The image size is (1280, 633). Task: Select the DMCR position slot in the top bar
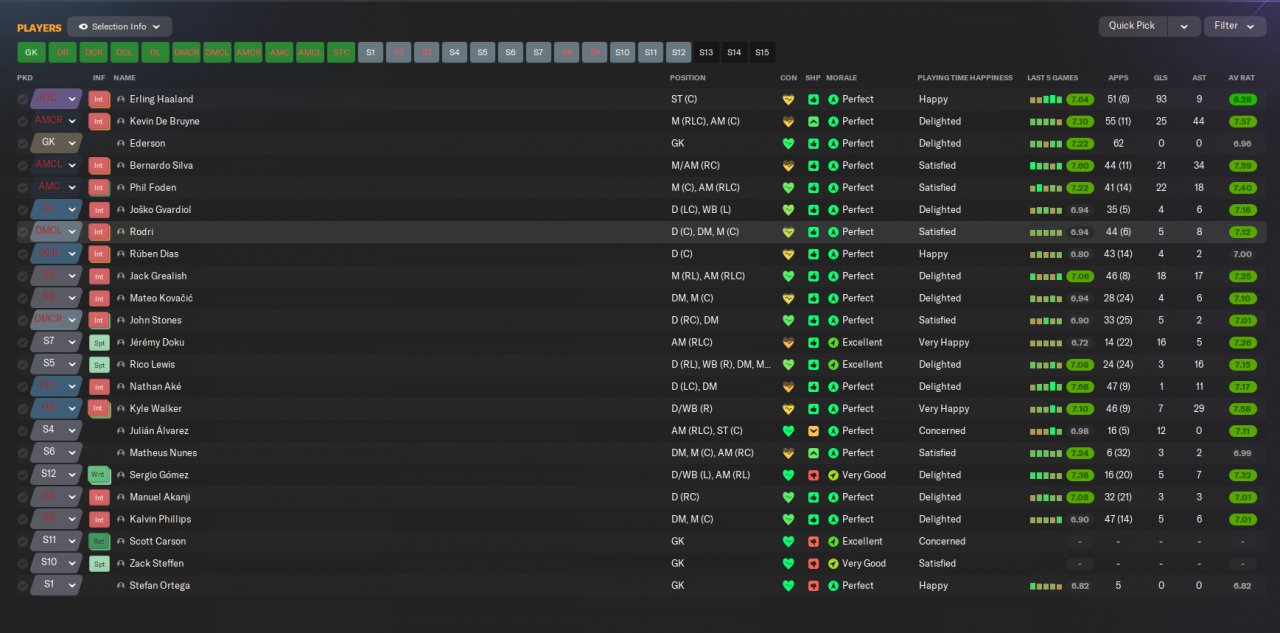click(186, 52)
